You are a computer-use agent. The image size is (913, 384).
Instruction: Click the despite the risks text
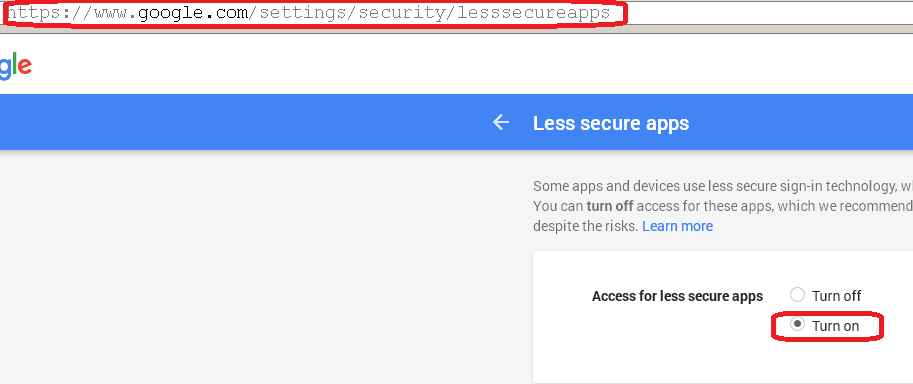(x=585, y=226)
